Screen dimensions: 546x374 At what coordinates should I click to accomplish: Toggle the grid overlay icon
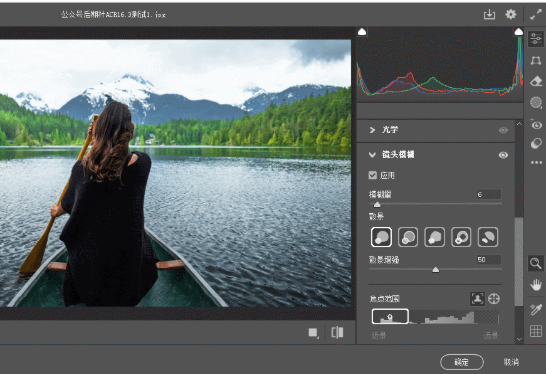tap(536, 331)
